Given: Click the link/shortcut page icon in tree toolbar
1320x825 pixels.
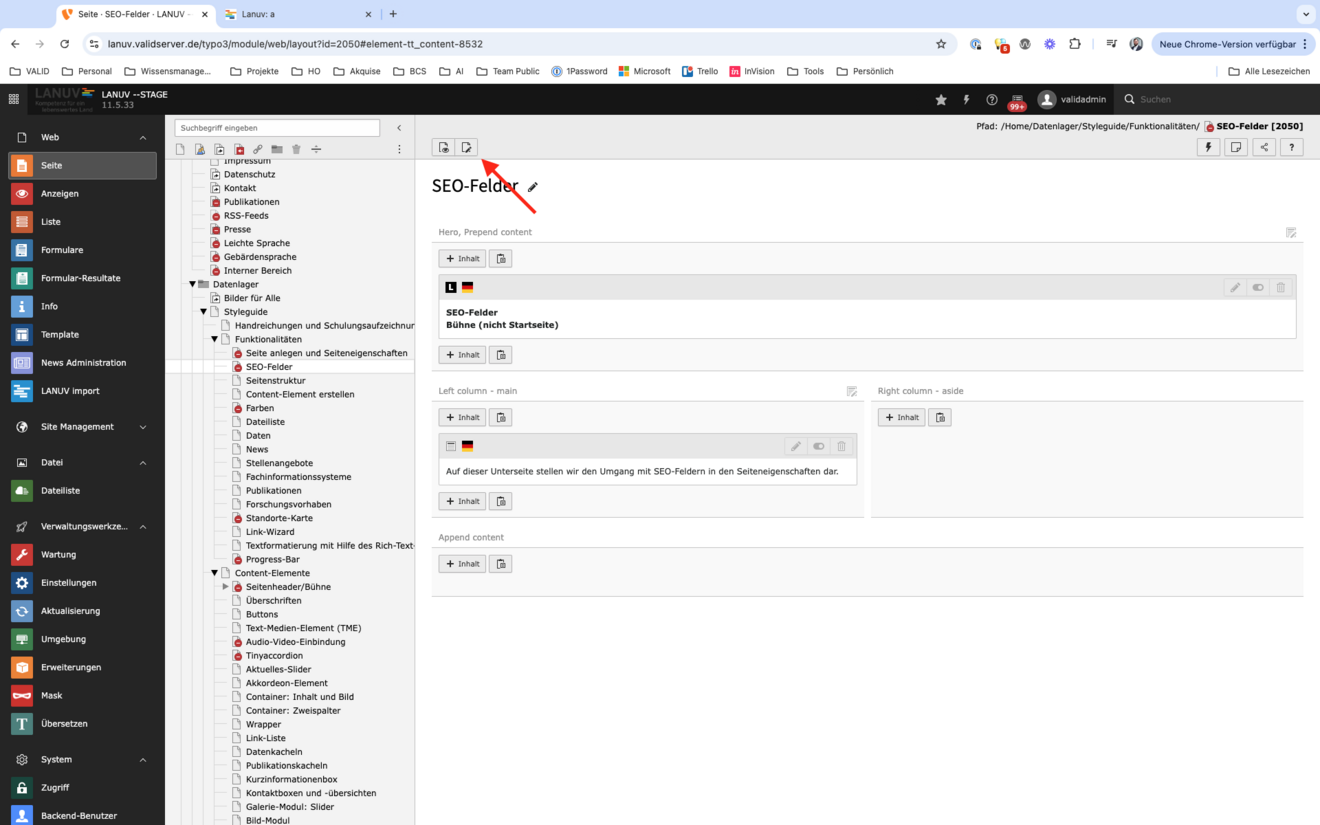Looking at the screenshot, I should coord(257,150).
